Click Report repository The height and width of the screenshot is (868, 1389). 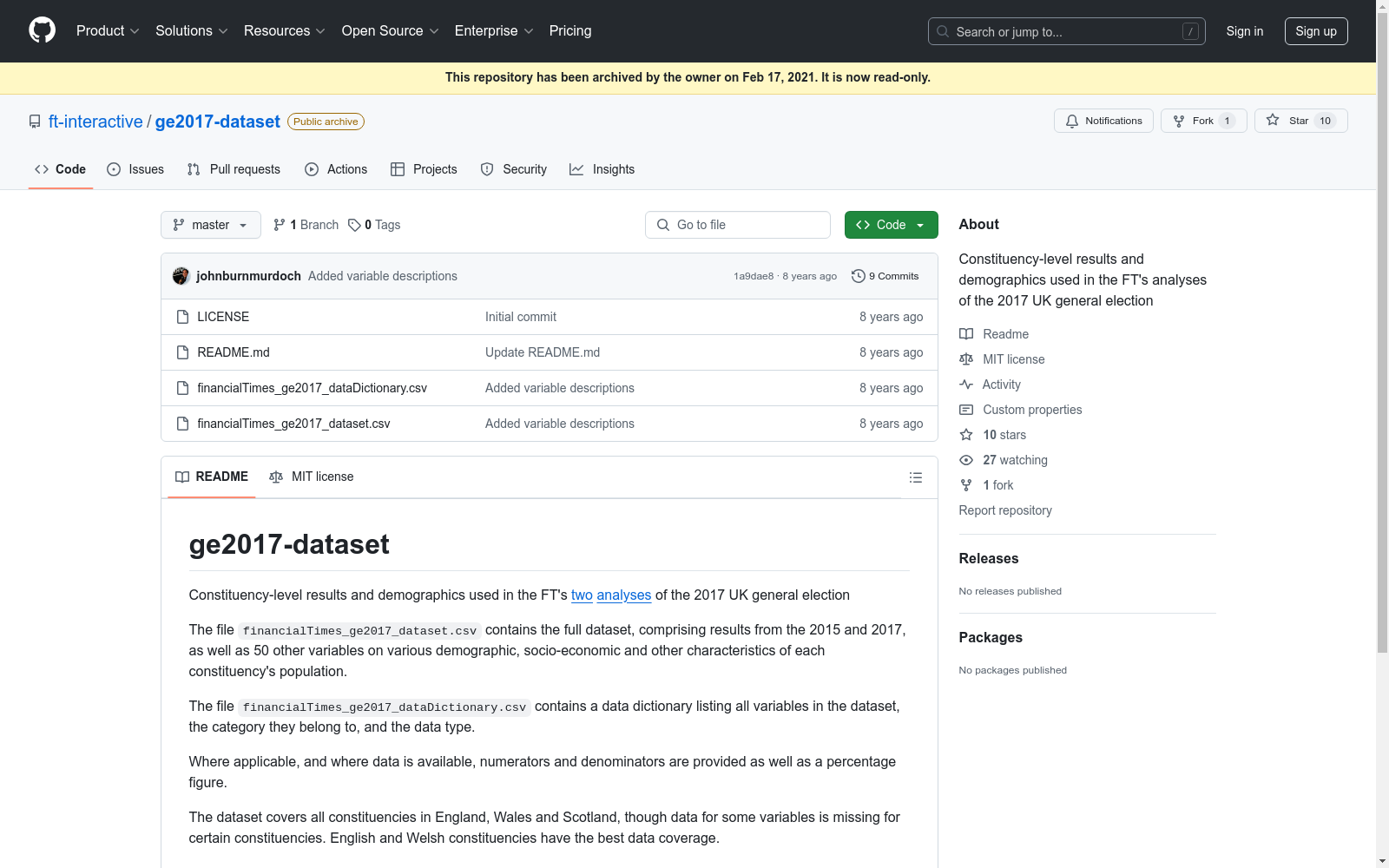click(1005, 510)
